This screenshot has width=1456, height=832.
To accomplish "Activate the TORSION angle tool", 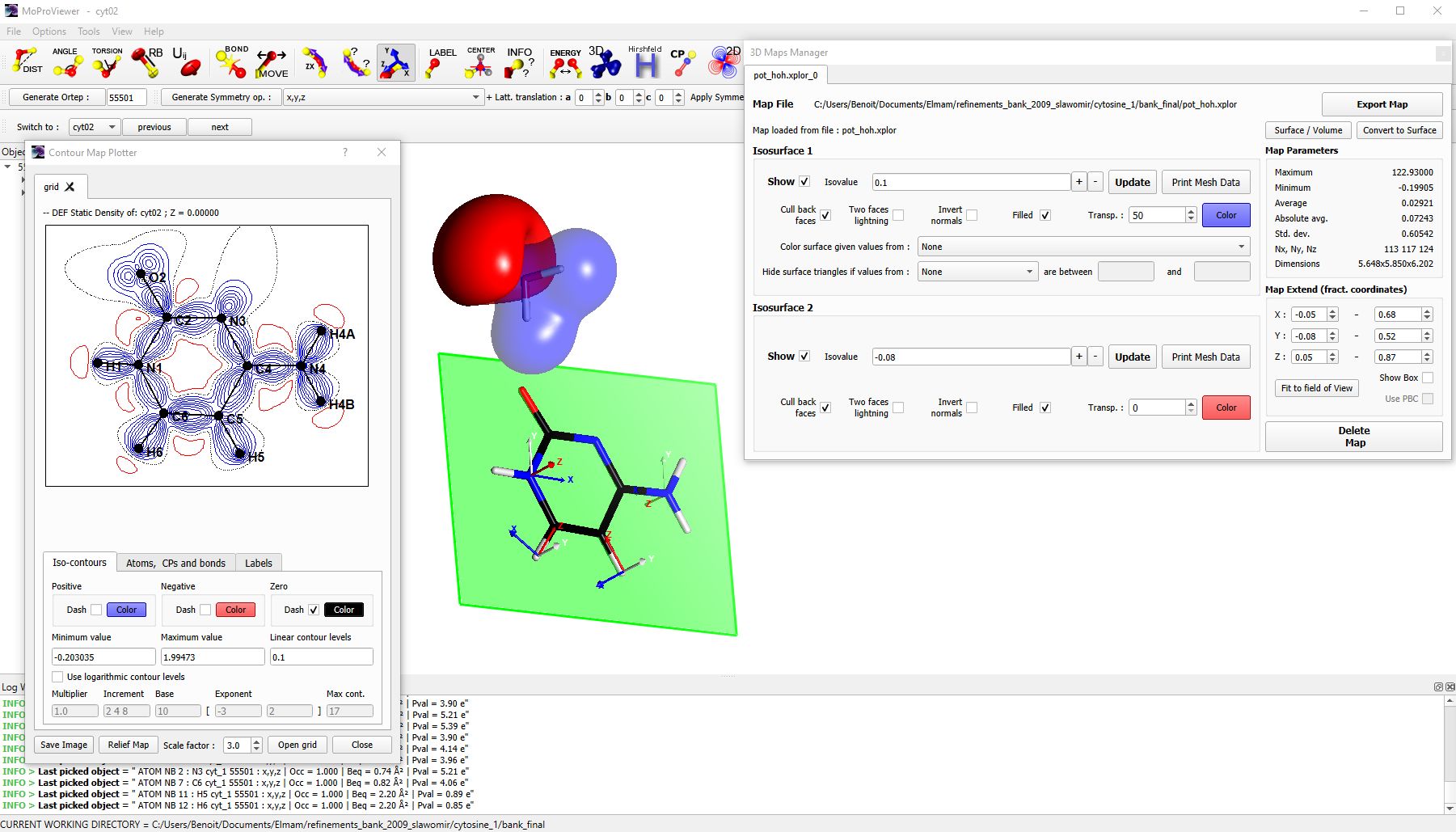I will click(x=107, y=62).
